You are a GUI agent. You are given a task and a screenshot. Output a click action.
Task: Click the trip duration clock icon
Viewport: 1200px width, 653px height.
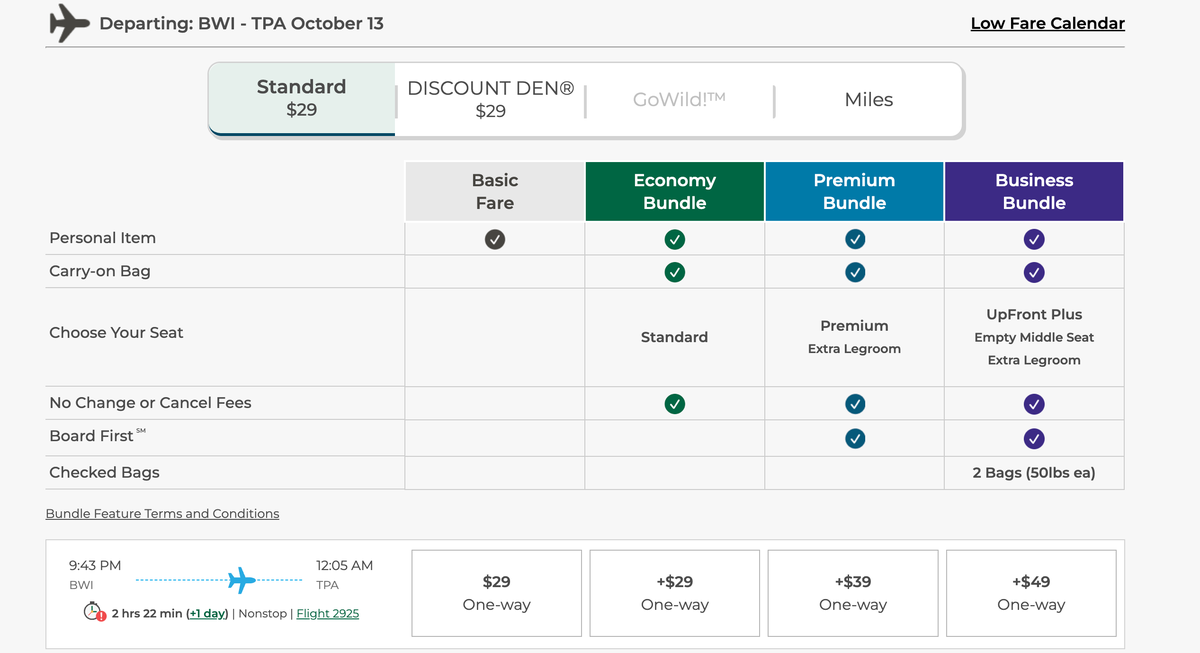point(92,612)
